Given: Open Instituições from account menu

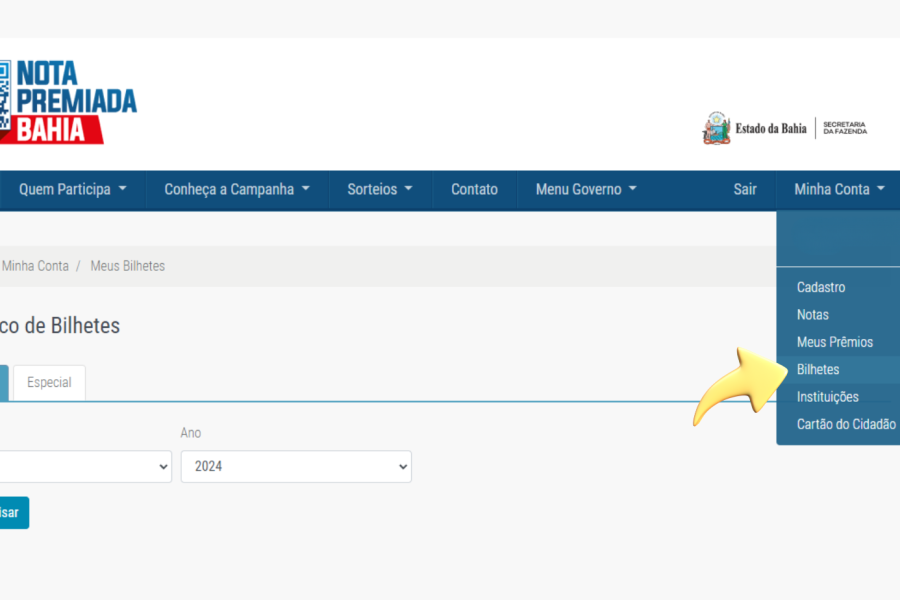Looking at the screenshot, I should tap(827, 397).
